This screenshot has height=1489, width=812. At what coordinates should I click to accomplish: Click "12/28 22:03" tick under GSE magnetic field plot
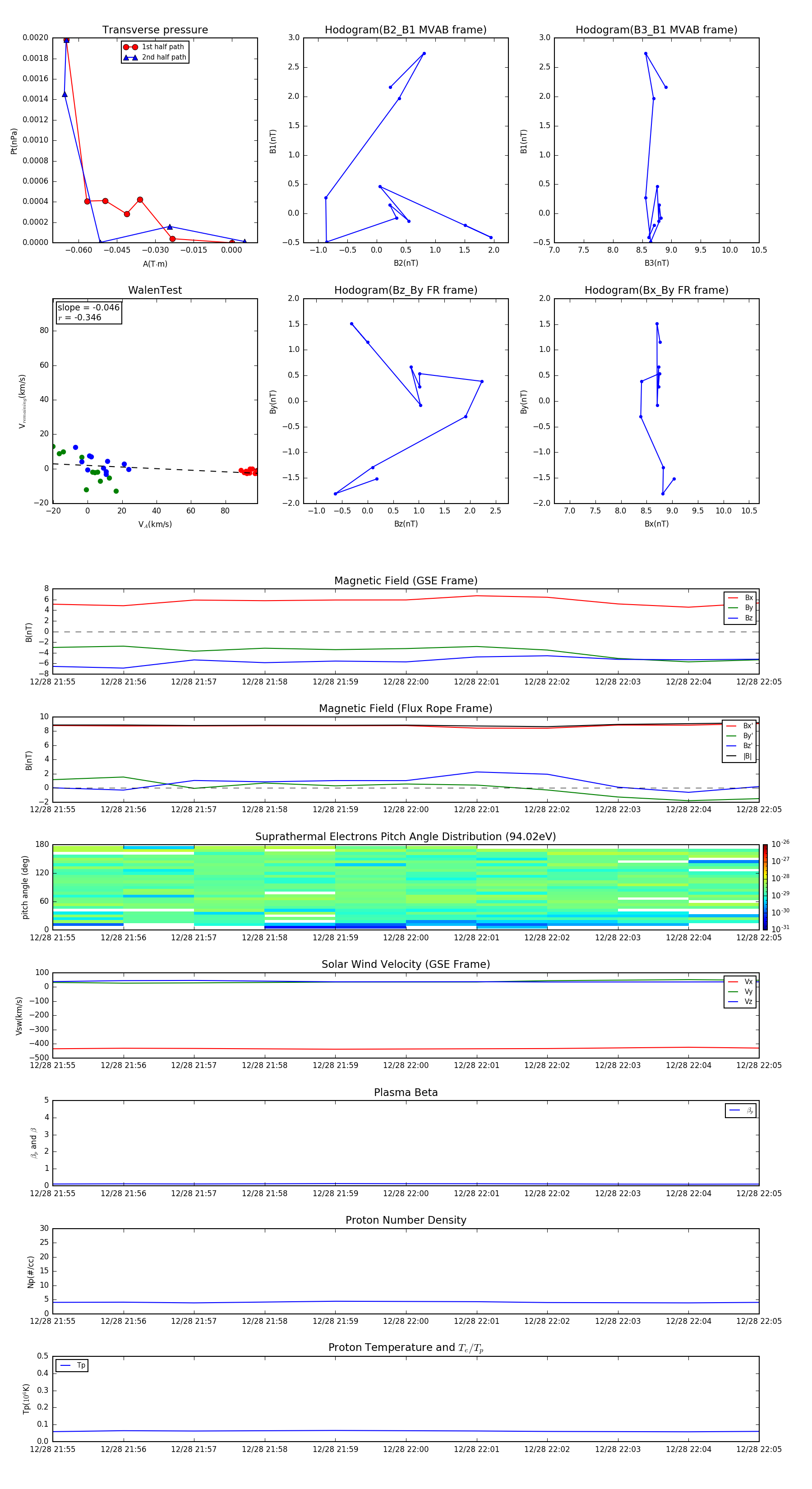618,682
